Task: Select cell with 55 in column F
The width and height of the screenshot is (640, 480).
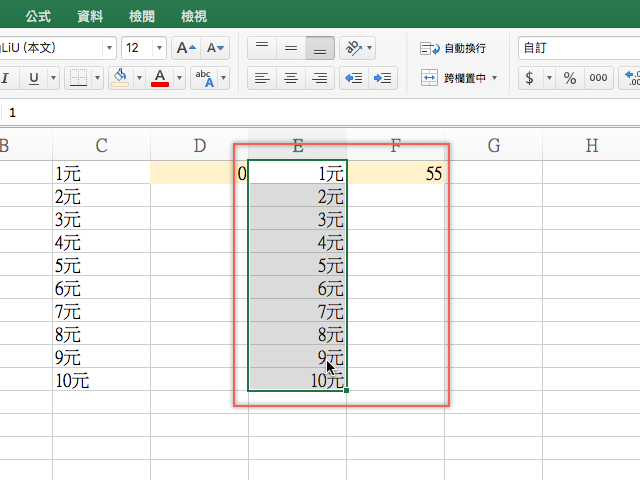Action: [396, 173]
